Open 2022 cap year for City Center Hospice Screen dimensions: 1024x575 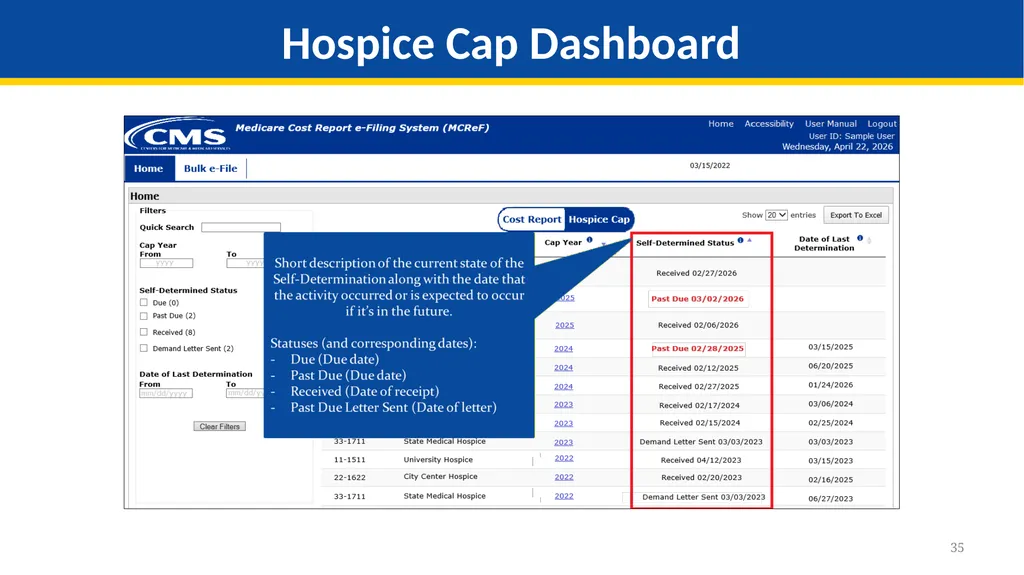coord(564,478)
